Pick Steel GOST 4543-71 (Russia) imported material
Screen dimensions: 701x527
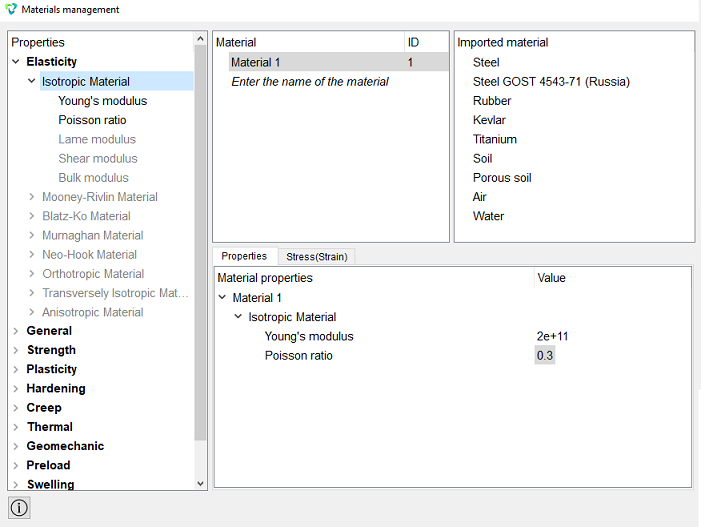pyautogui.click(x=551, y=81)
